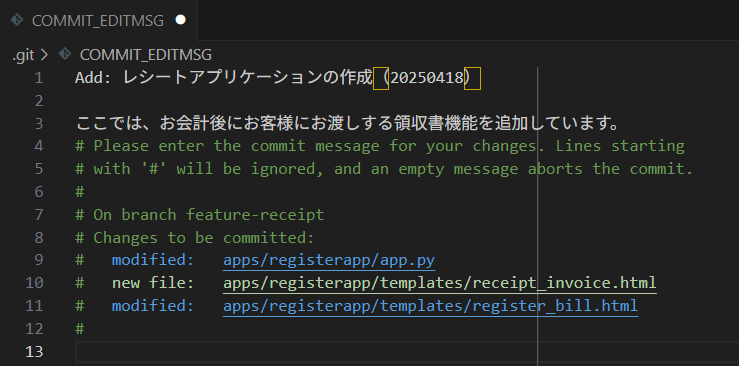
Task: Click line number 7 in the gutter
Action: 38,215
